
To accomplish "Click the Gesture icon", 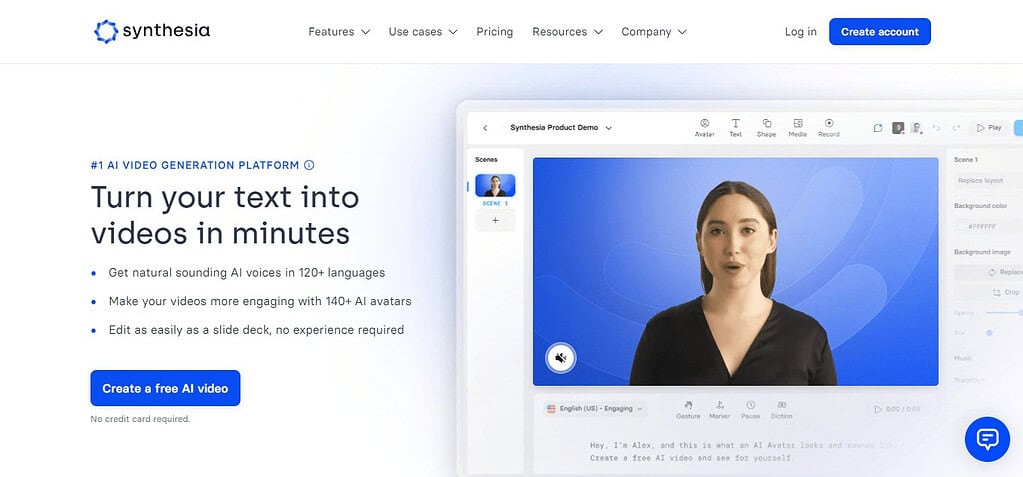I will tap(688, 410).
